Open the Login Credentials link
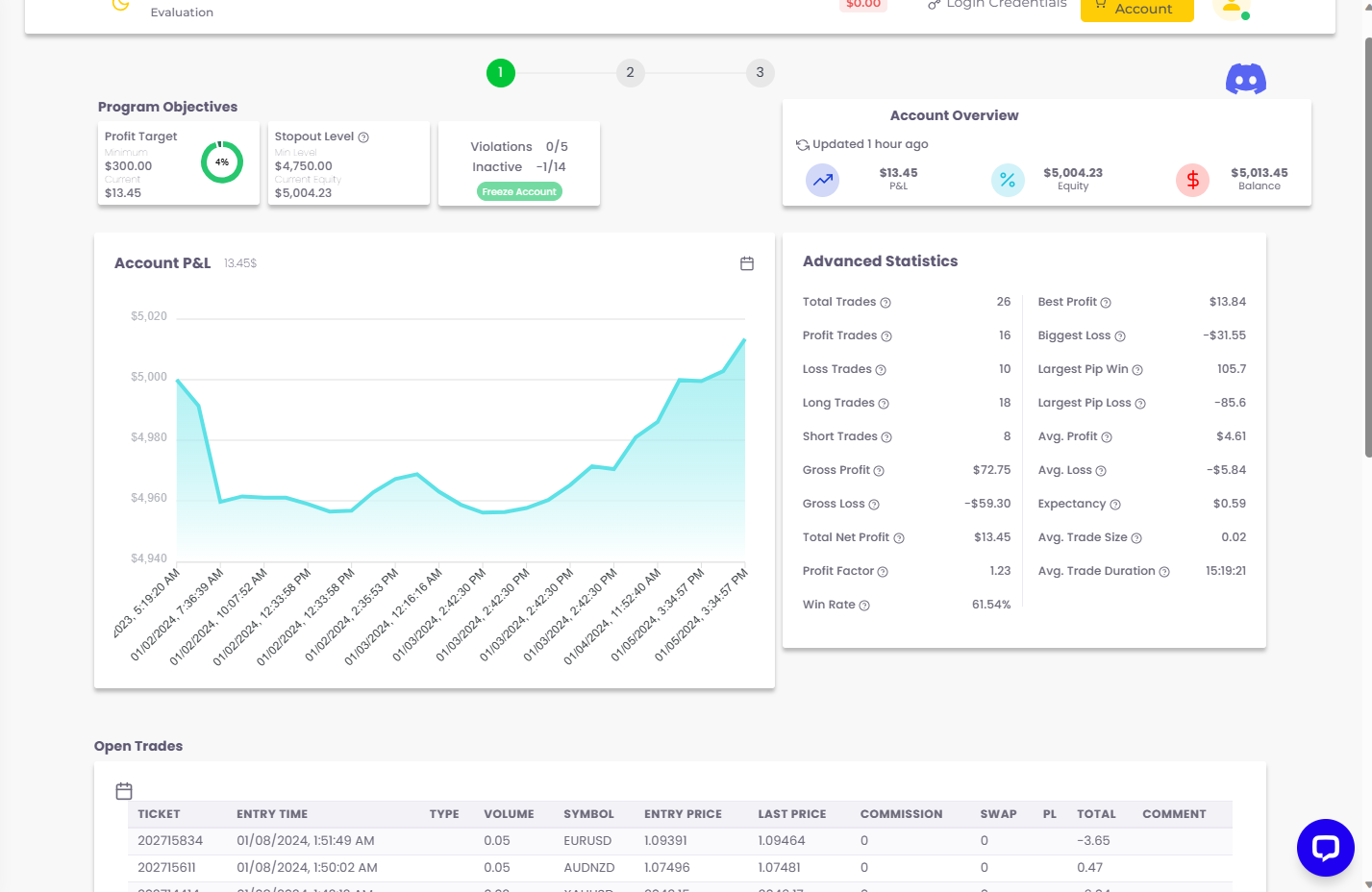1372x892 pixels. pos(998,5)
